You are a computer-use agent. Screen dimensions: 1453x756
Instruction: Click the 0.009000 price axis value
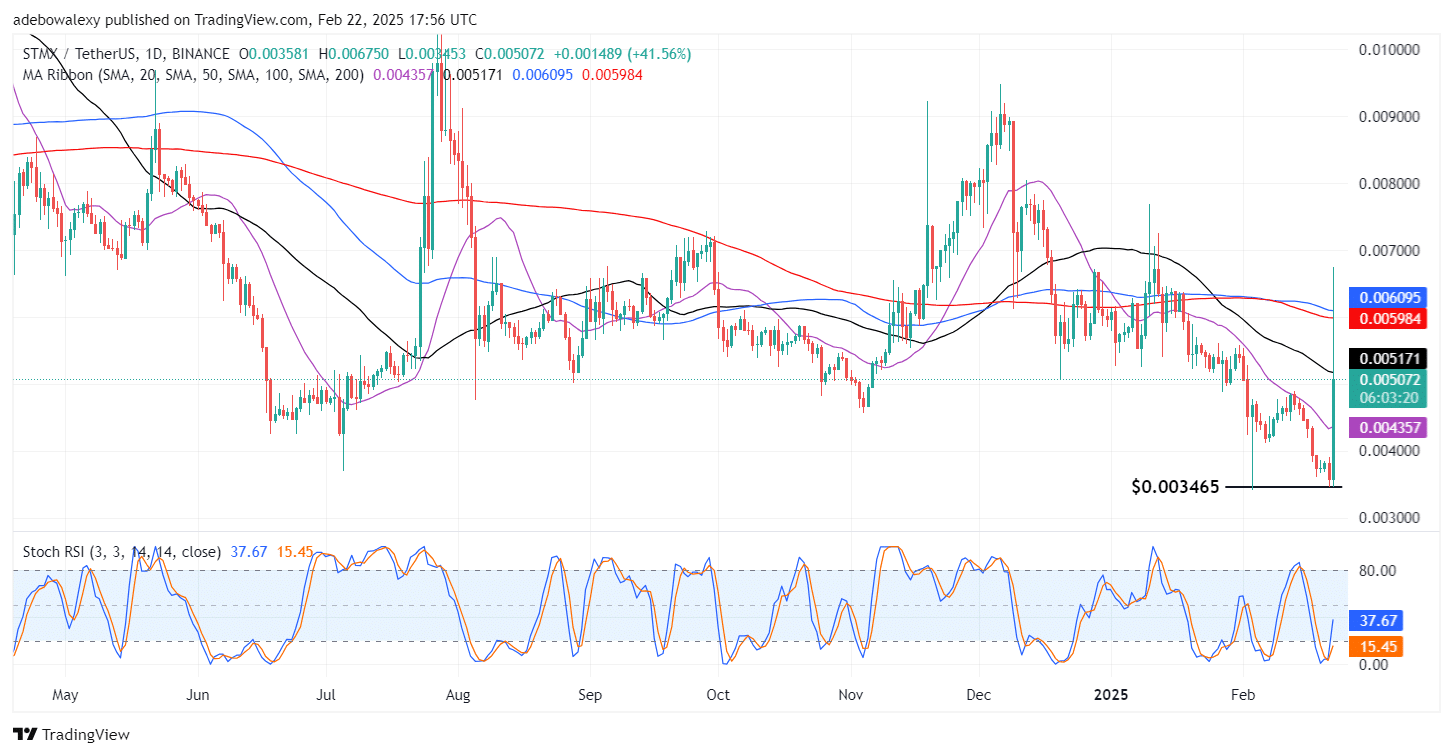pos(1391,117)
